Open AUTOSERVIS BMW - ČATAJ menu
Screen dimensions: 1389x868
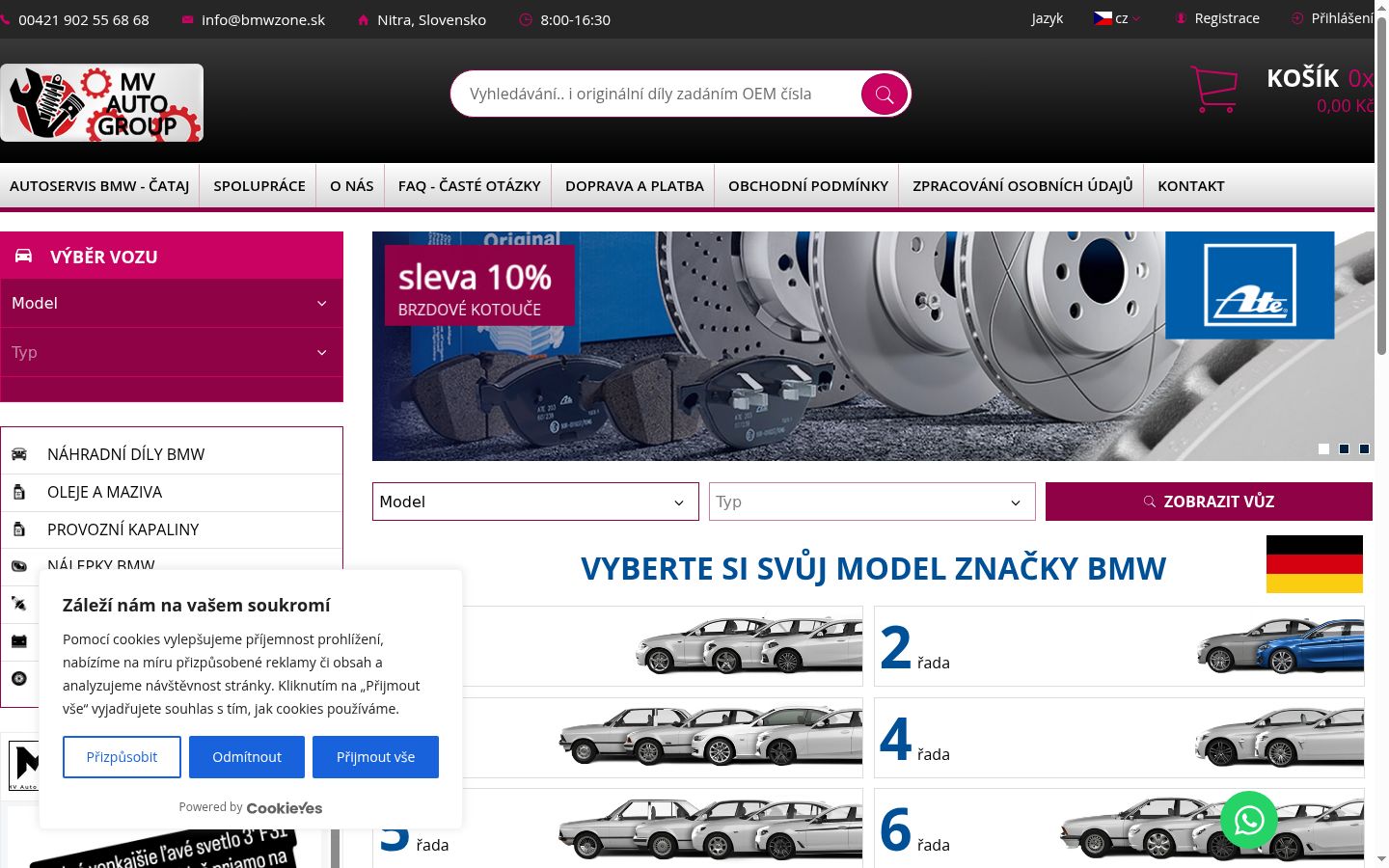point(99,185)
